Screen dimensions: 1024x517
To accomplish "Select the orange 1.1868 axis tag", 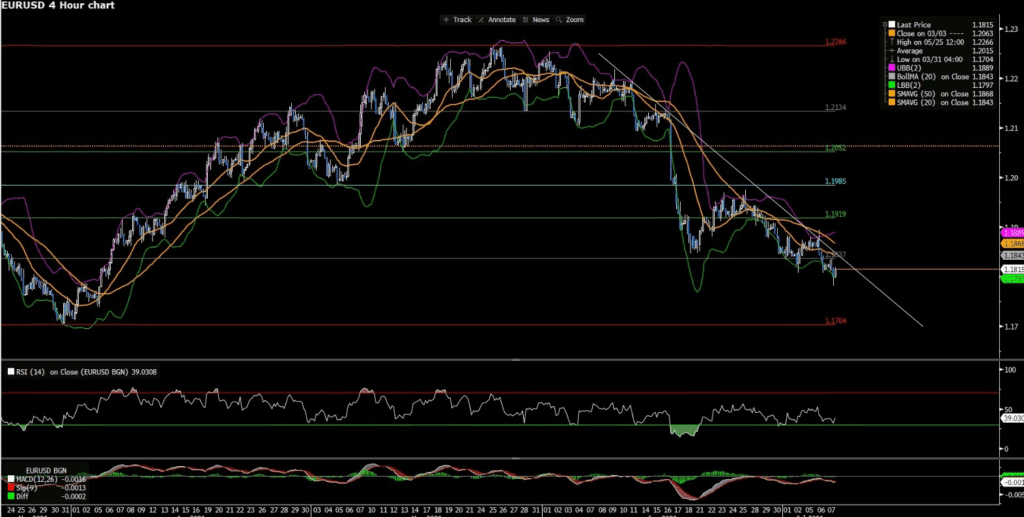I will tap(1012, 242).
